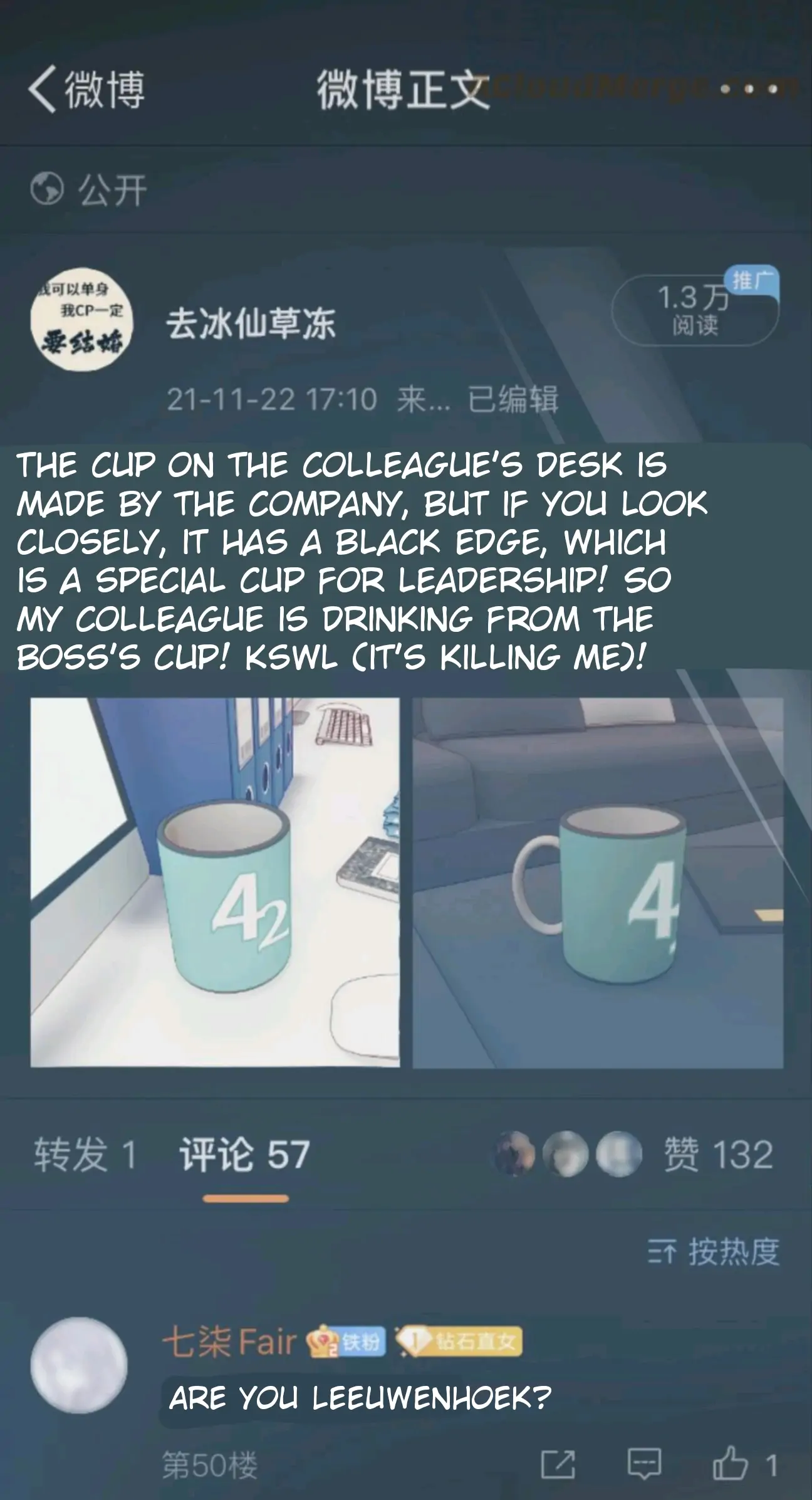Open the username 去冰仙草冻 link
Image resolution: width=812 pixels, height=1500 pixels.
coord(251,324)
